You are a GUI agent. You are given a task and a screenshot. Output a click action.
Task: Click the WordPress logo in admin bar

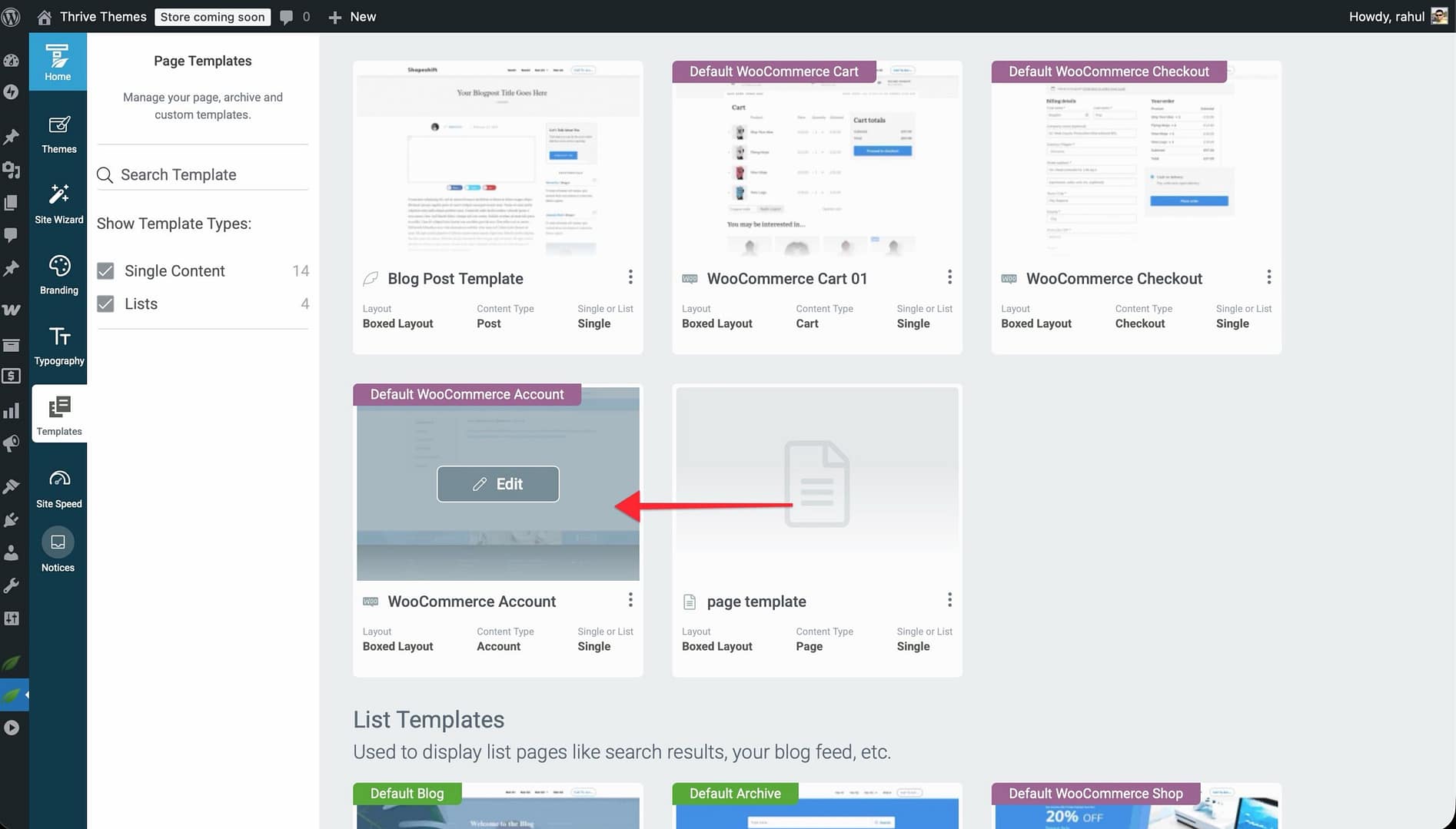12,16
